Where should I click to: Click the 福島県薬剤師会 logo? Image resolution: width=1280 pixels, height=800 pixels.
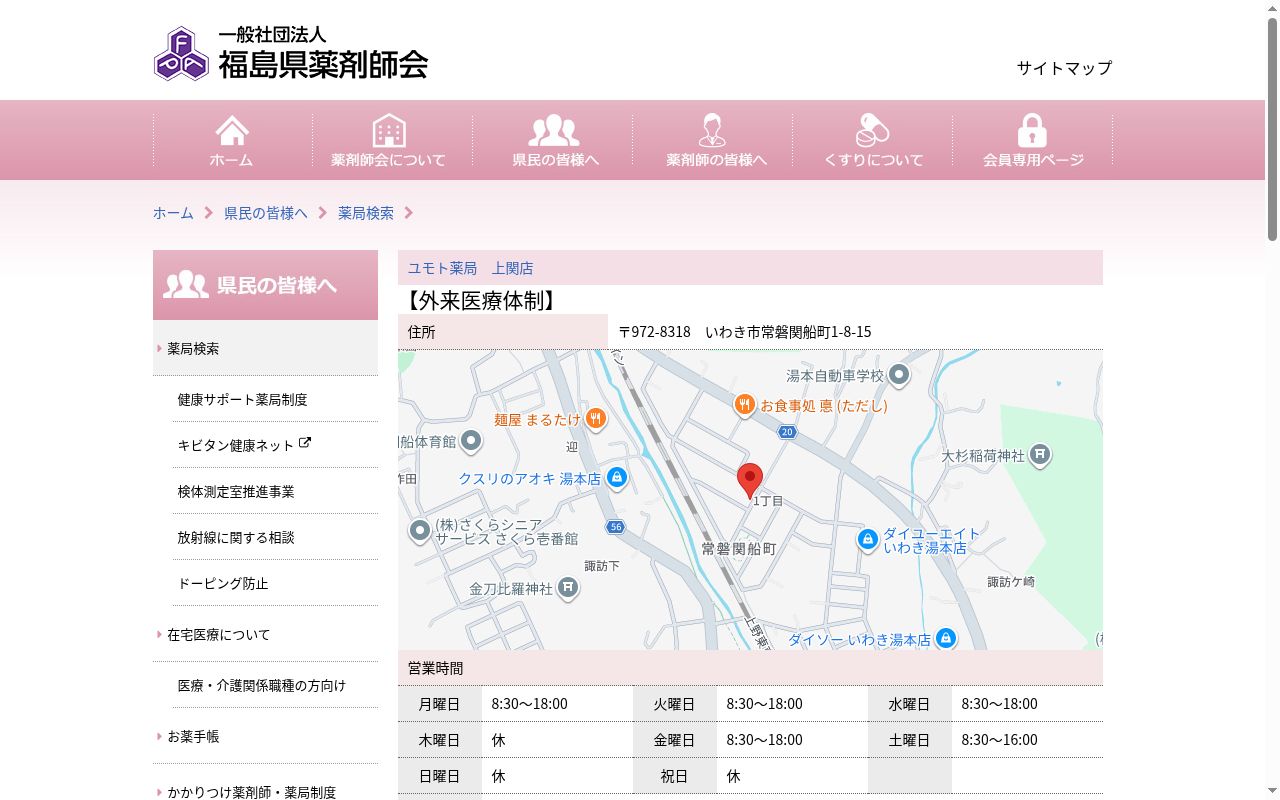click(x=291, y=54)
